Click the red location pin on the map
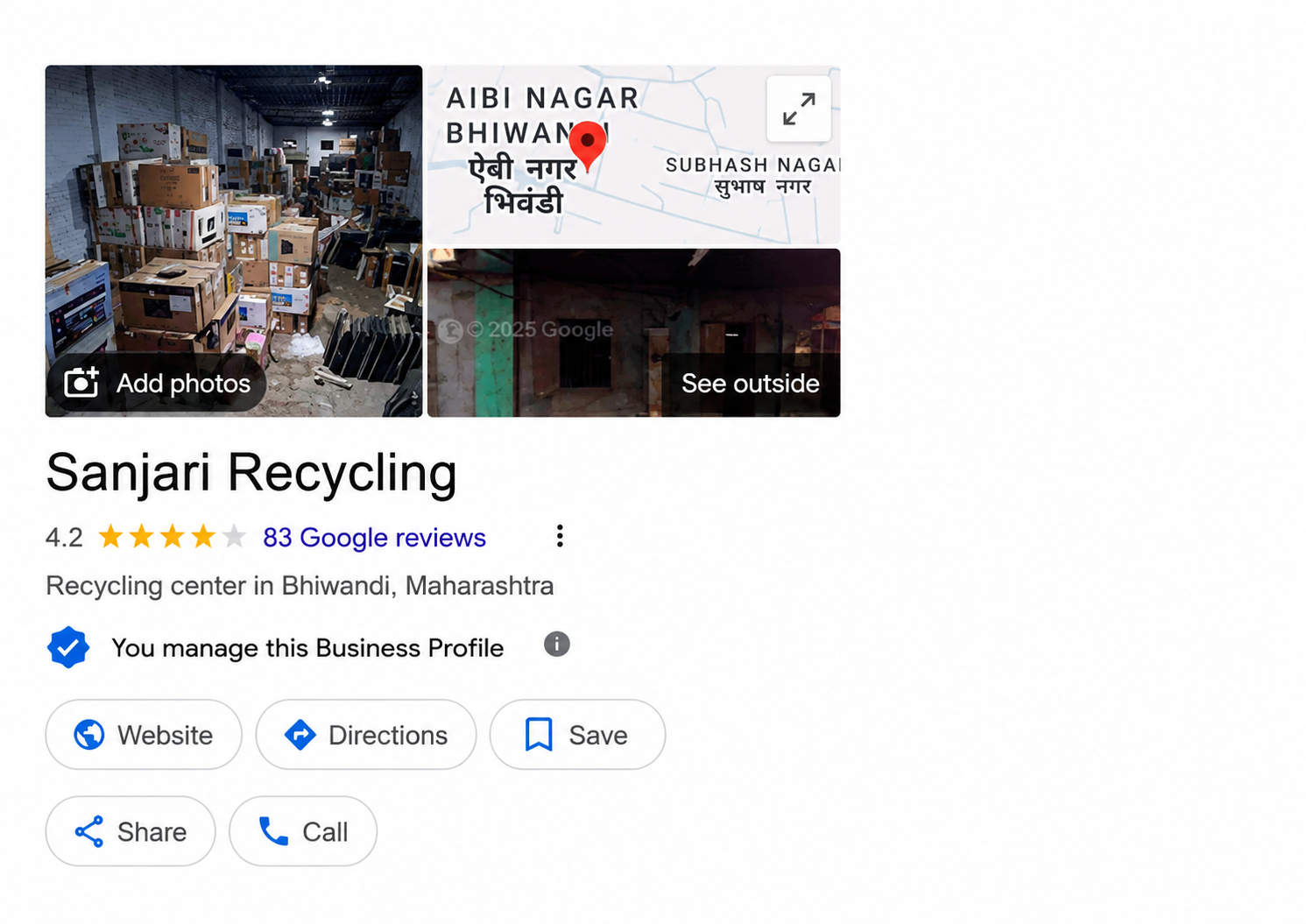 pyautogui.click(x=588, y=145)
